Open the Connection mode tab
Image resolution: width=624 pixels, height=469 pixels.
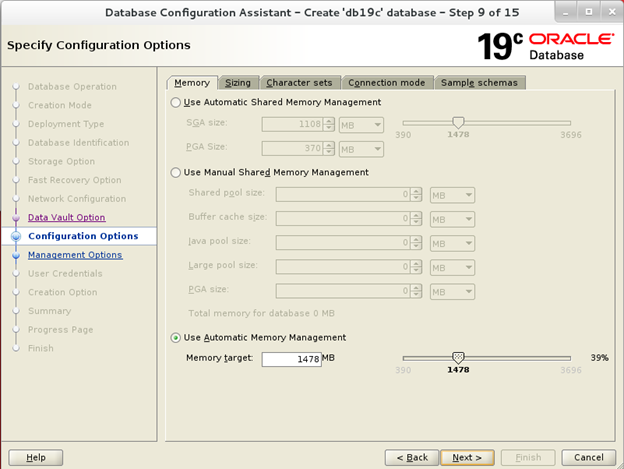386,82
